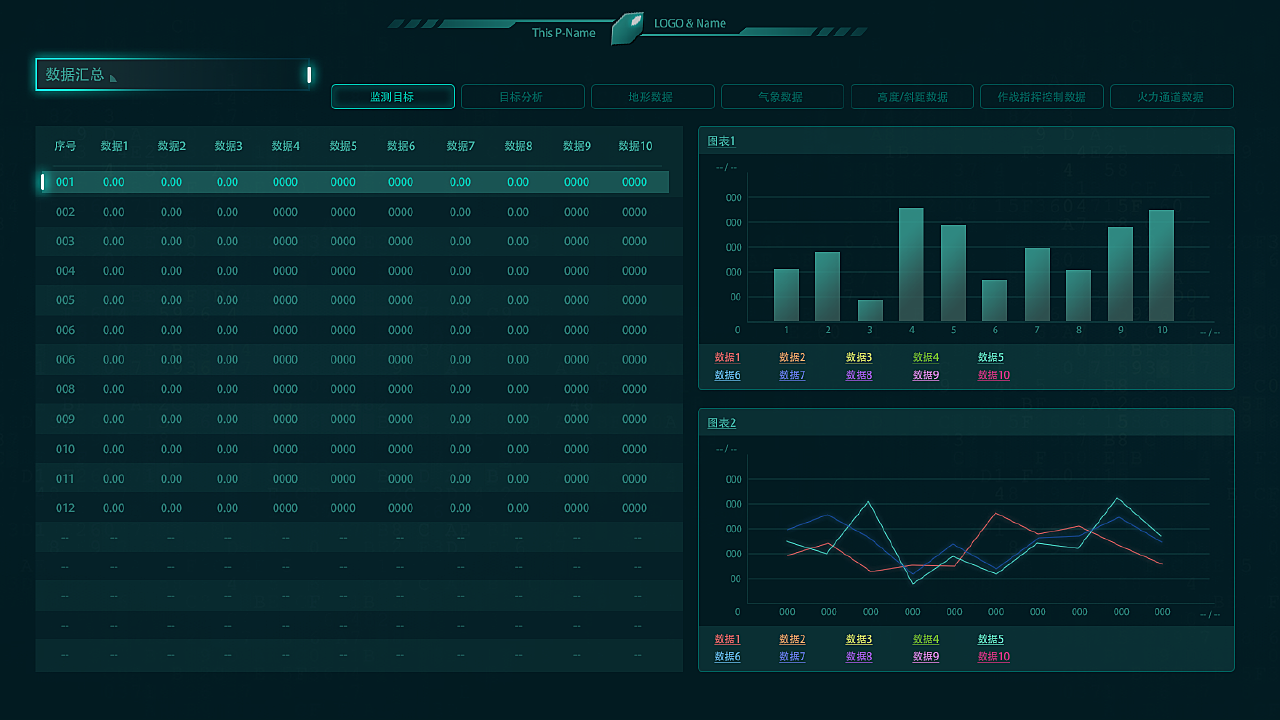Select the 监测目标 tab
Screen dimensions: 1280x720
[x=393, y=97]
